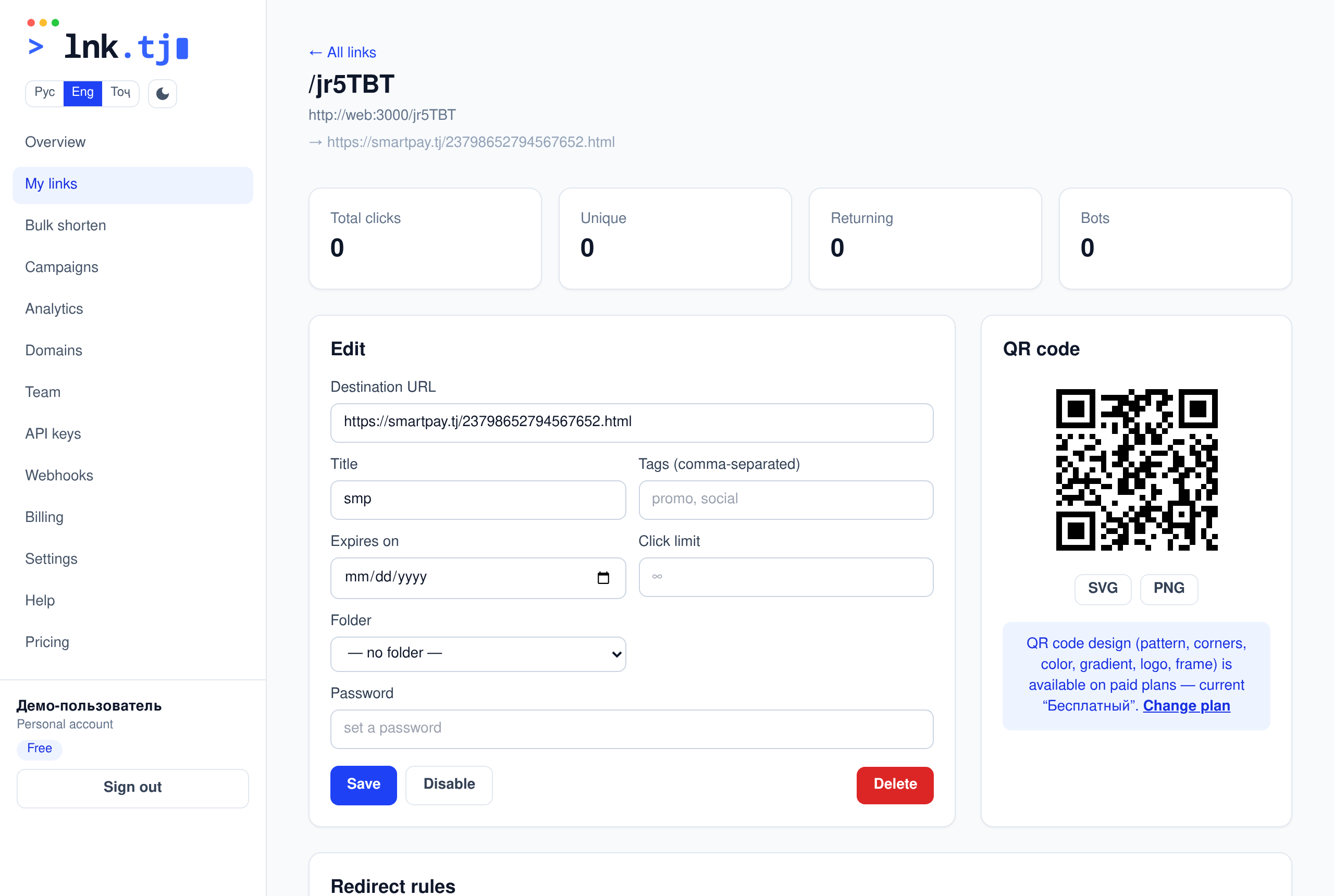Switch language to Рус
The height and width of the screenshot is (896, 1334).
(45, 93)
